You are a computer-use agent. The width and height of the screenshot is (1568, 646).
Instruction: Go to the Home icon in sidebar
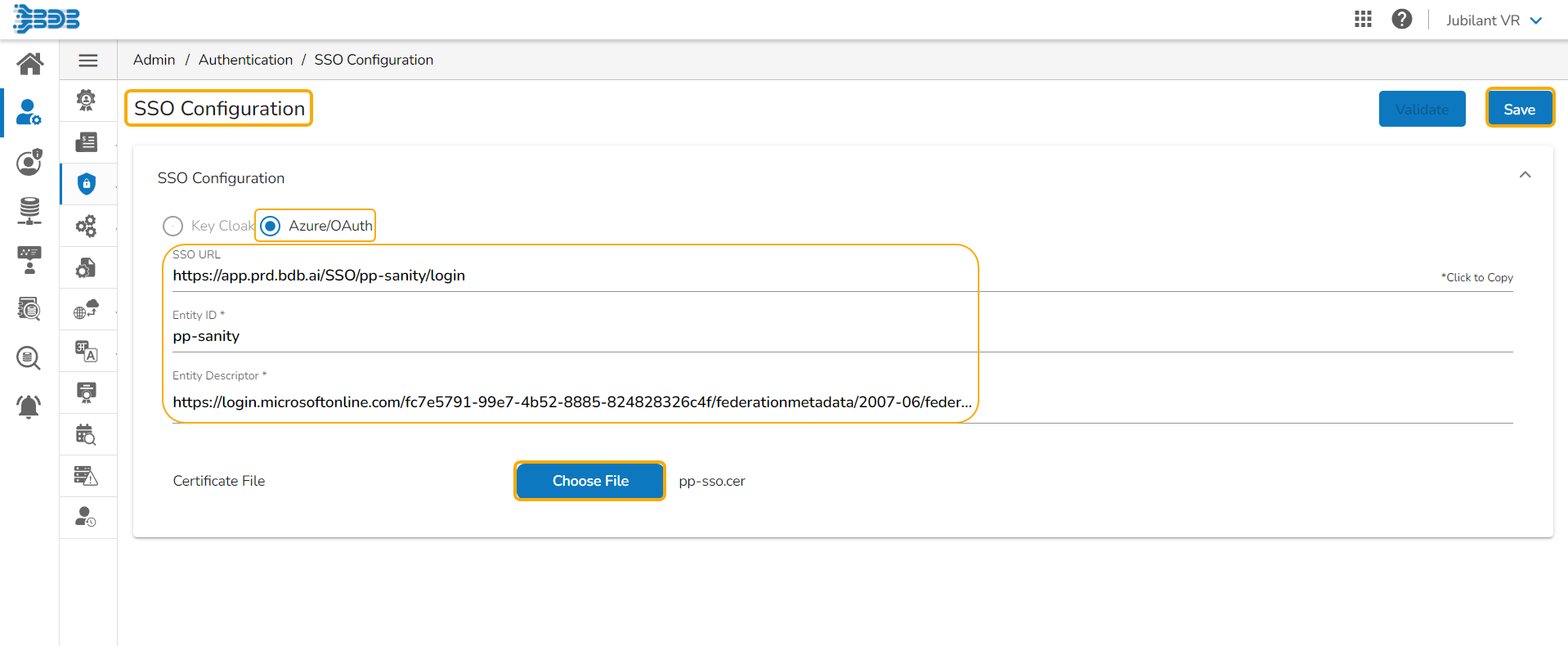tap(30, 63)
